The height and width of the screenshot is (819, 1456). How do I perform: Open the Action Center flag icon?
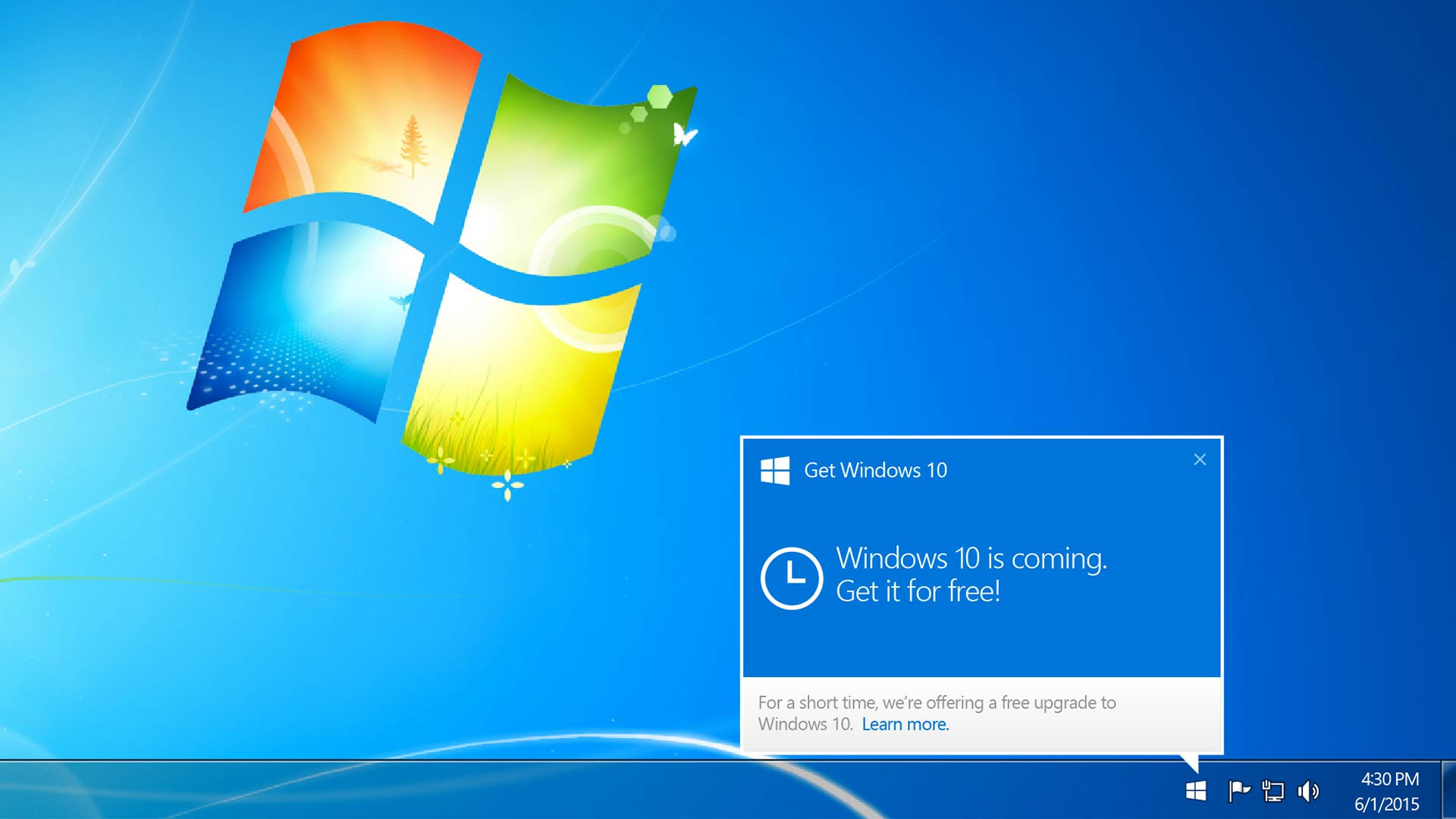[1238, 791]
